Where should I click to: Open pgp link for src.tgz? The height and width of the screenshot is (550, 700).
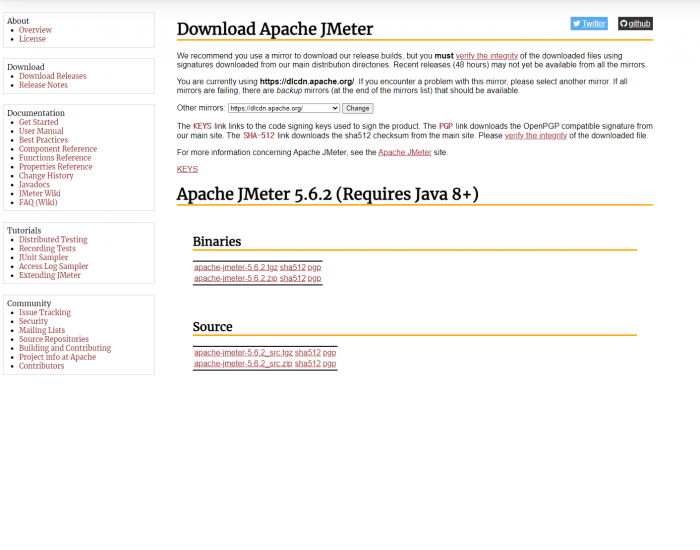[x=329, y=352]
